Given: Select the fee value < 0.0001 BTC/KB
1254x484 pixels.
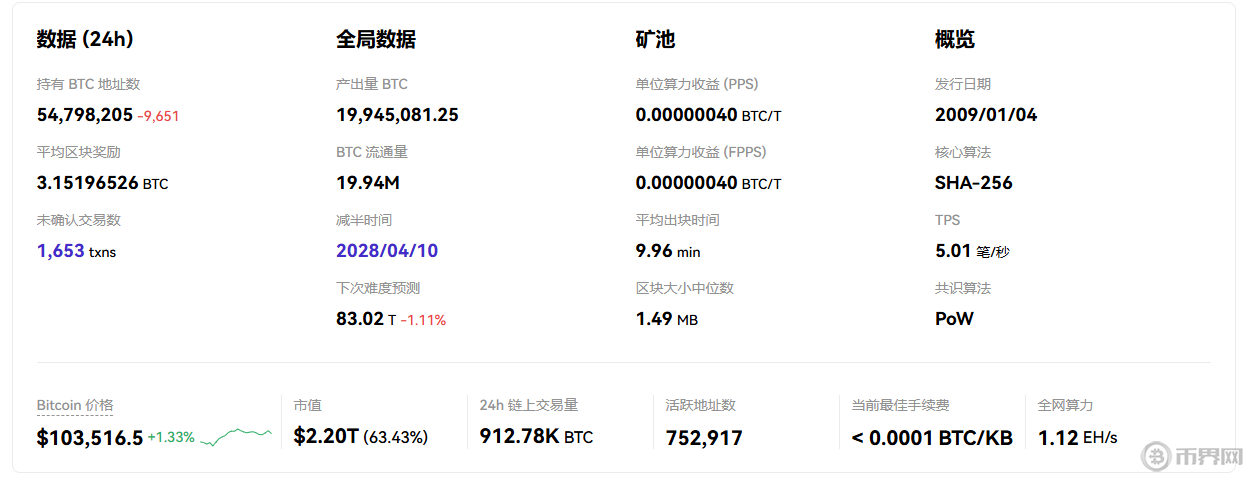Looking at the screenshot, I should point(932,437).
